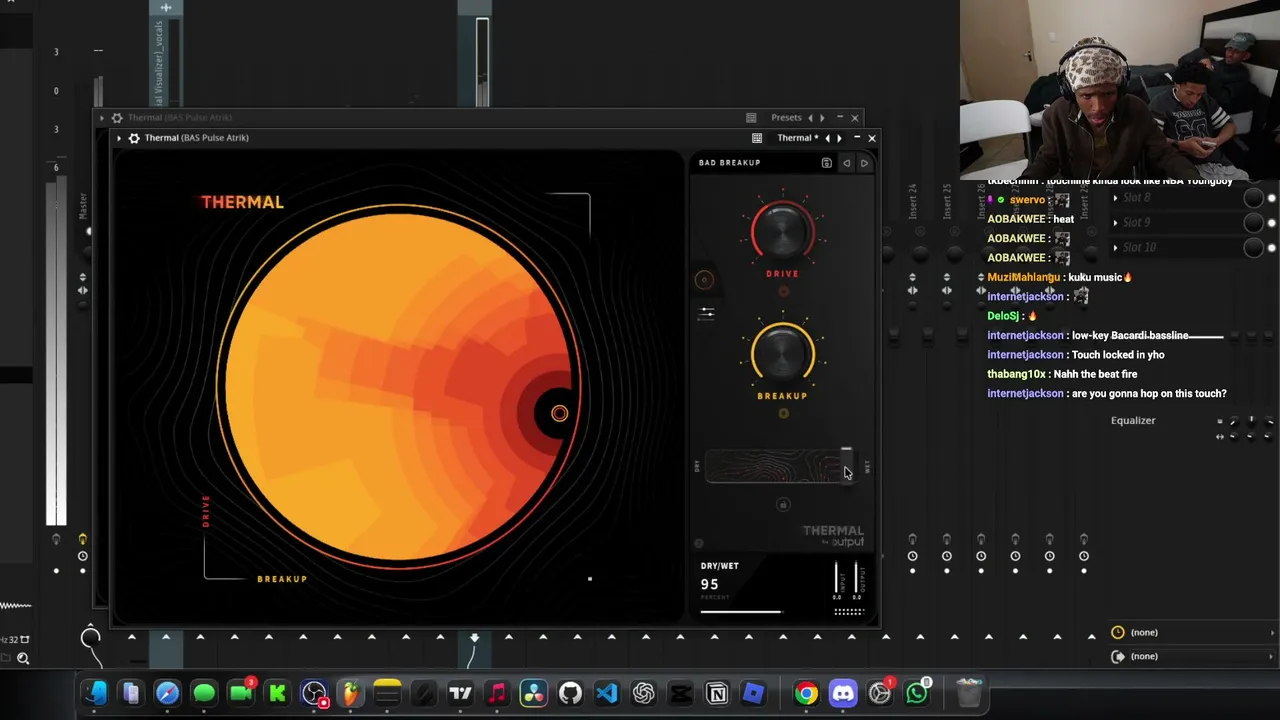Expand mixer Slot 9

1116,223
